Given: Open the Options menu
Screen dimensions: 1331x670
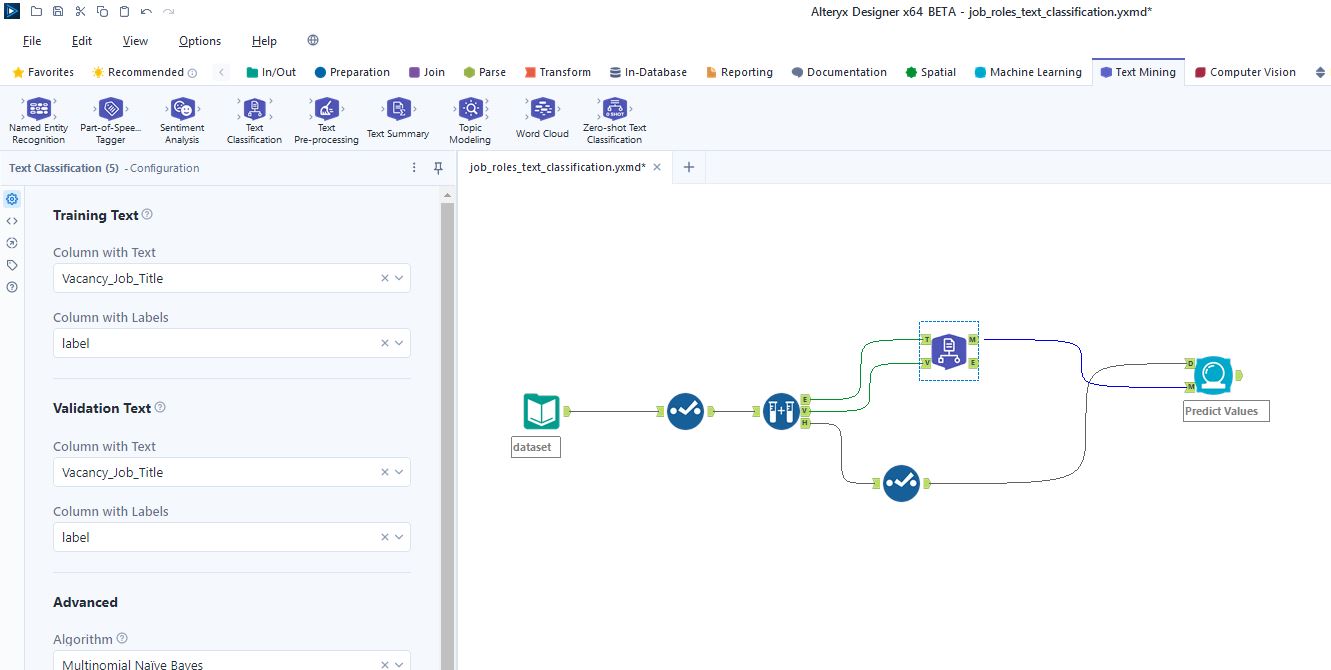Looking at the screenshot, I should (199, 41).
